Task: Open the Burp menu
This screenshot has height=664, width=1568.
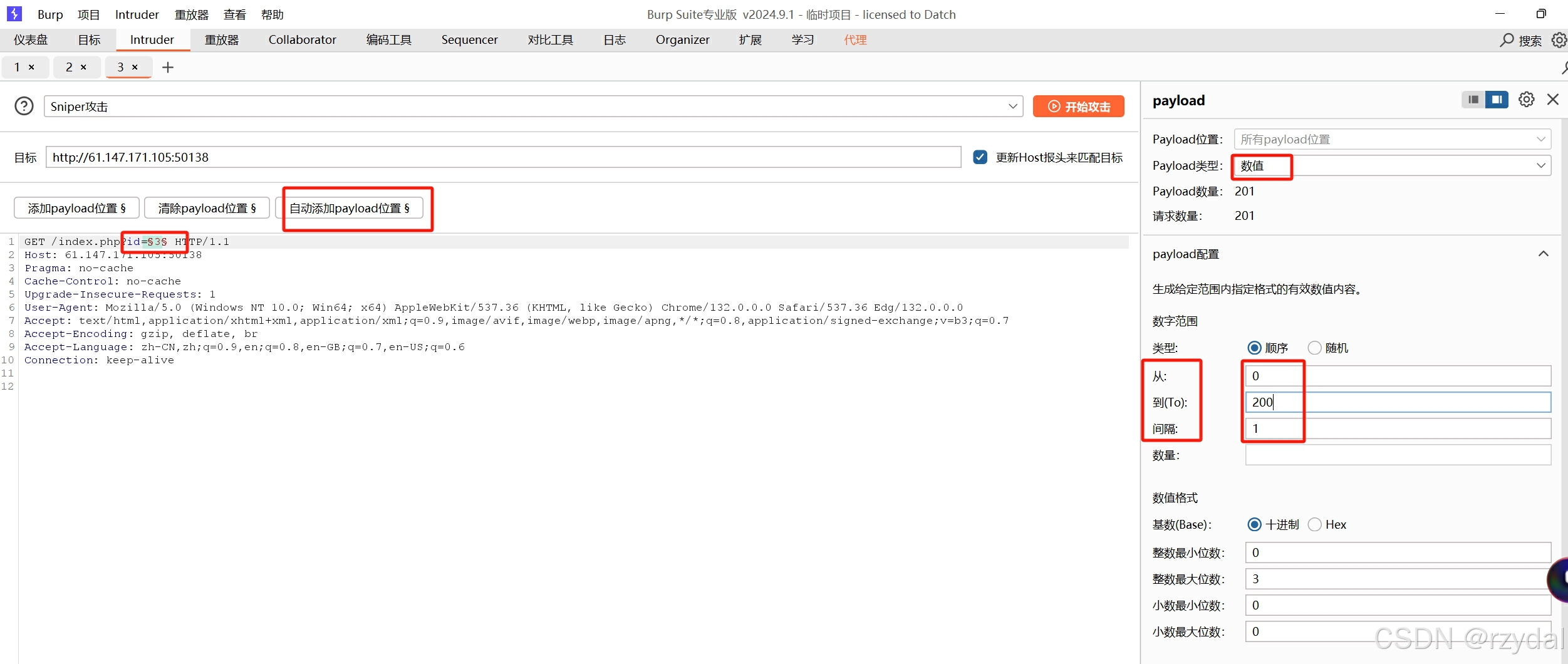Action: (x=50, y=14)
